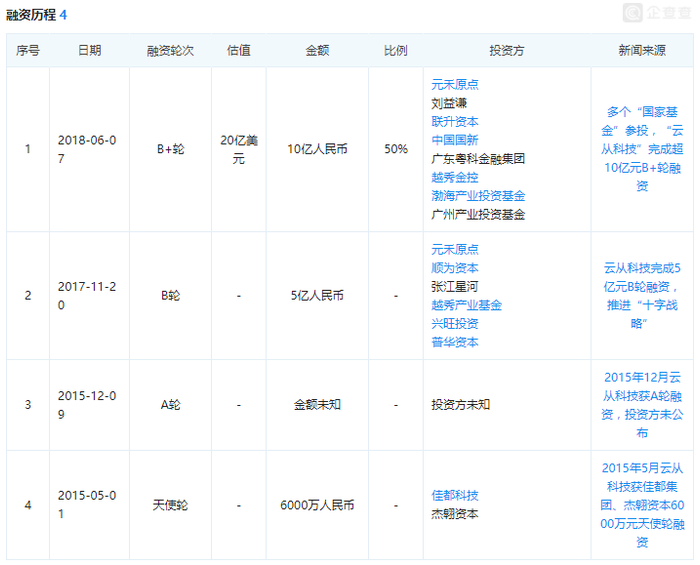The width and height of the screenshot is (700, 565).
Task: Select the 20亿美元 valuation cell
Action: 238,149
